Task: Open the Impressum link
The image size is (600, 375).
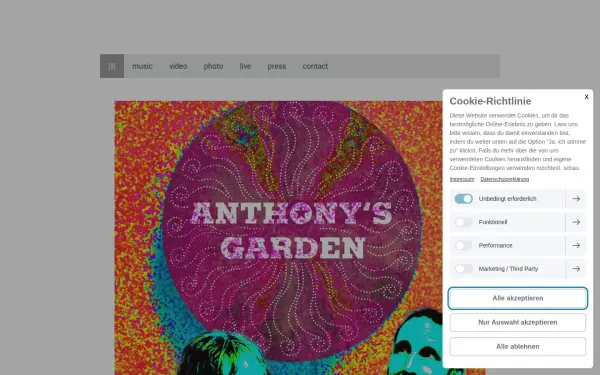Action: pyautogui.click(x=462, y=179)
